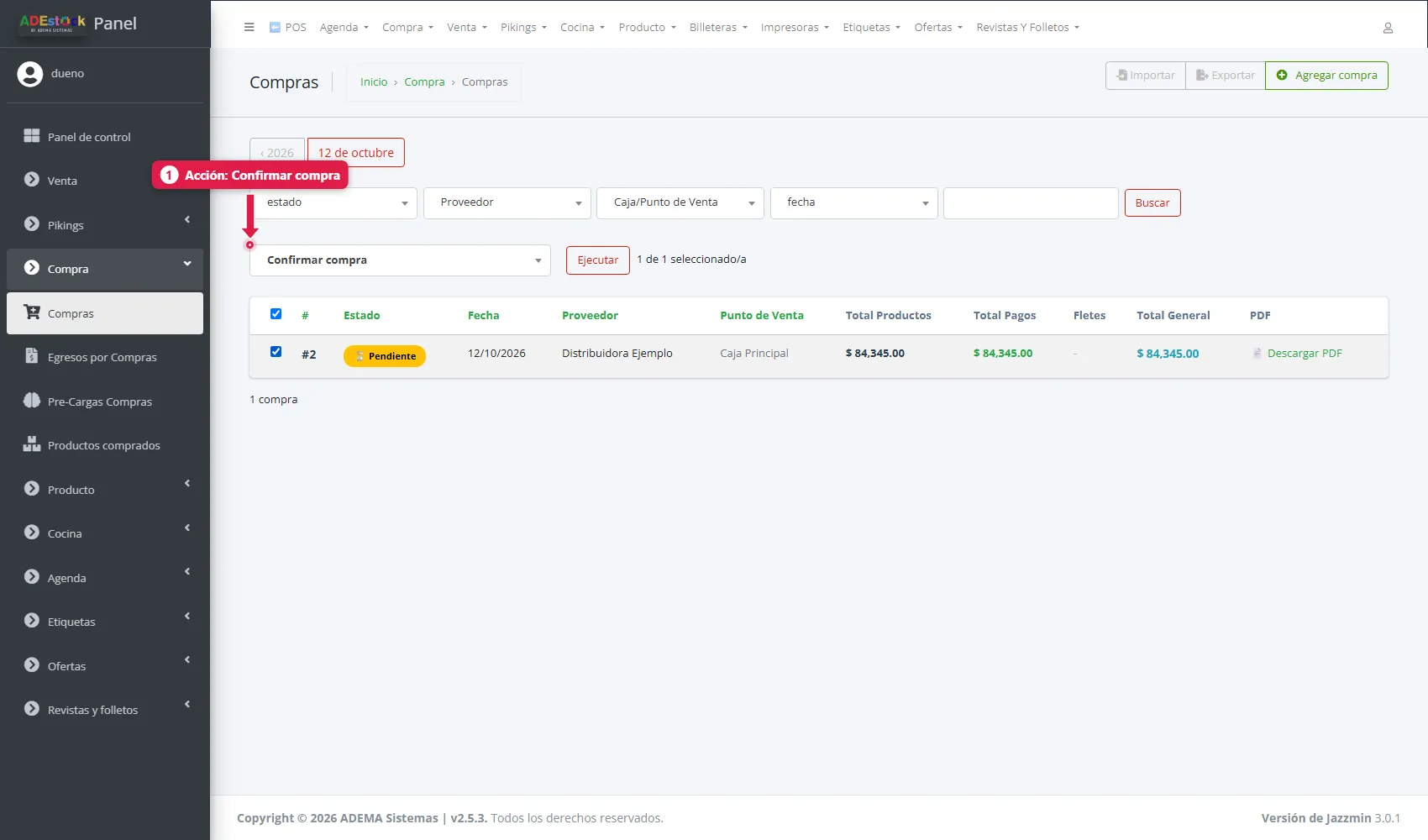This screenshot has height=840, width=1428.
Task: Open the Revistas Y Folletos top menu
Action: click(x=1027, y=28)
